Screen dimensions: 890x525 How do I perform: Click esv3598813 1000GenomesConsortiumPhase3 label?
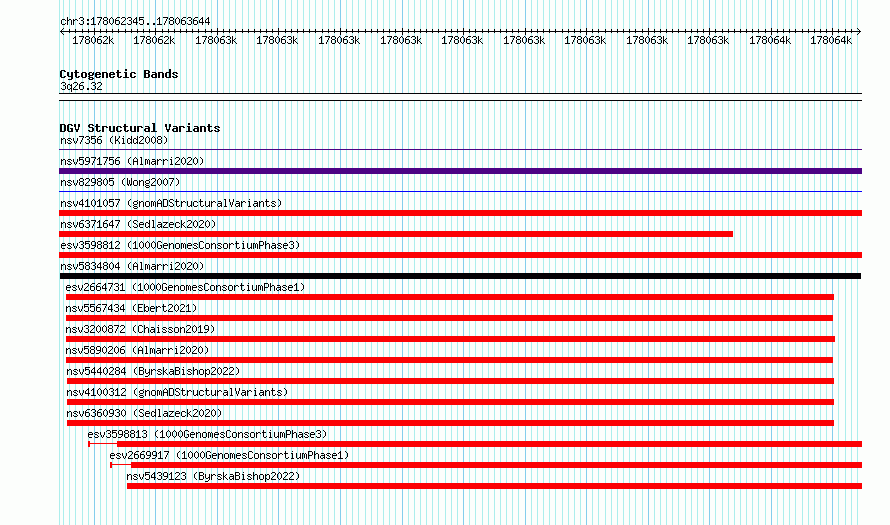coord(207,434)
